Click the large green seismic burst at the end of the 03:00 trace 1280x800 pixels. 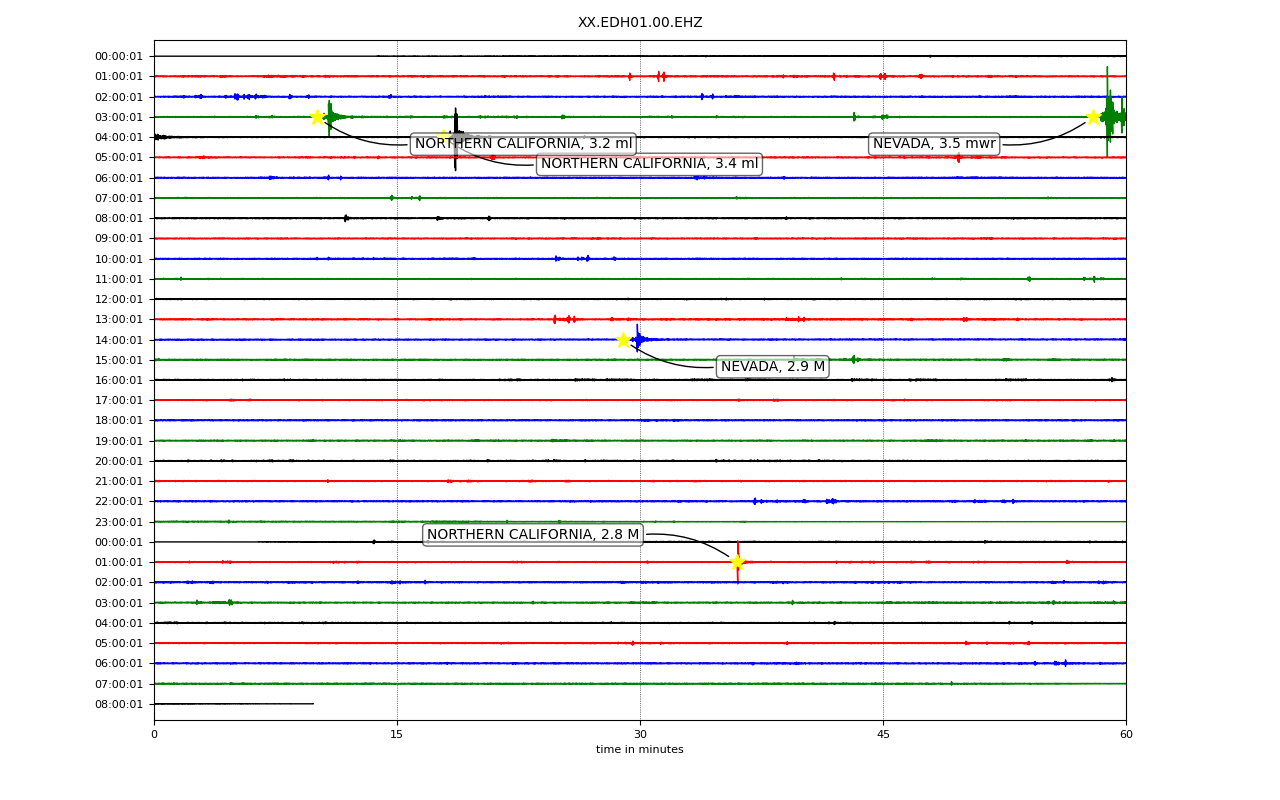(x=1112, y=115)
